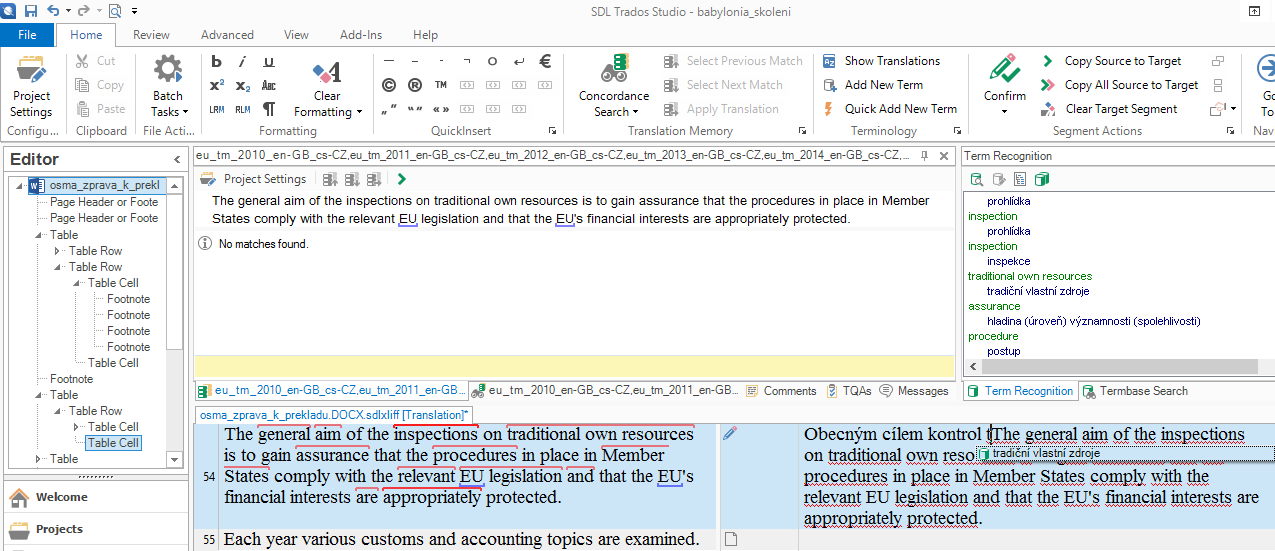Apply italic formatting
This screenshot has height=551, width=1275.
[x=242, y=61]
